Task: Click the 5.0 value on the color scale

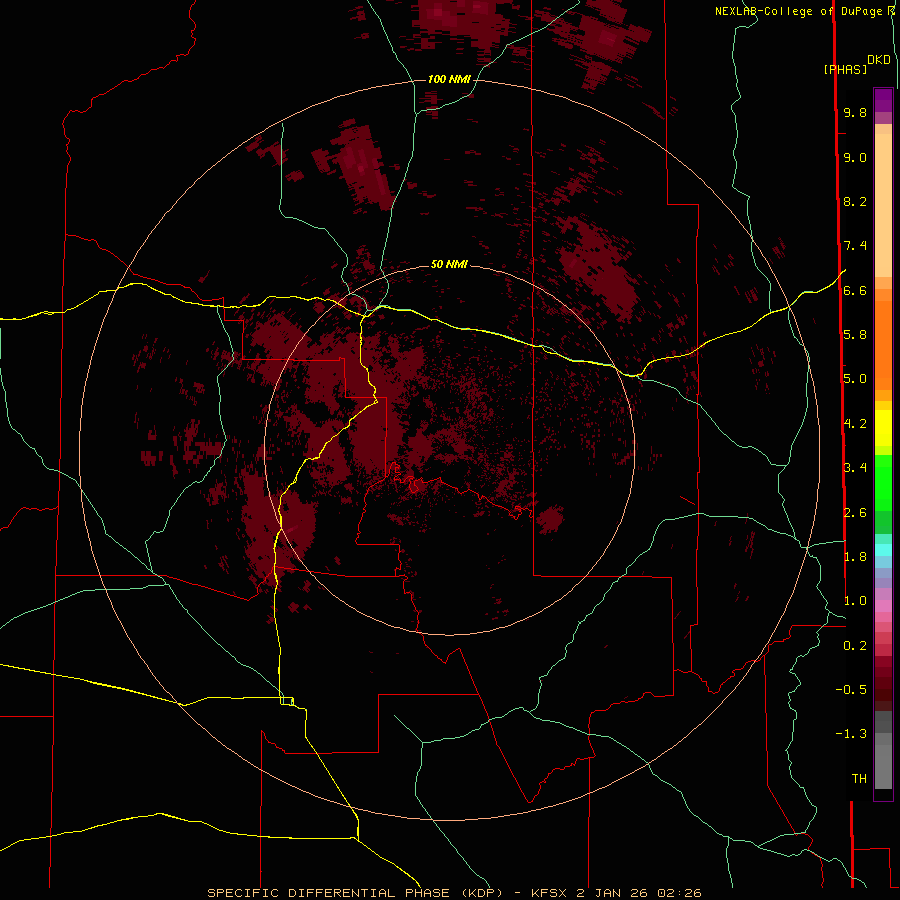Action: [x=855, y=379]
